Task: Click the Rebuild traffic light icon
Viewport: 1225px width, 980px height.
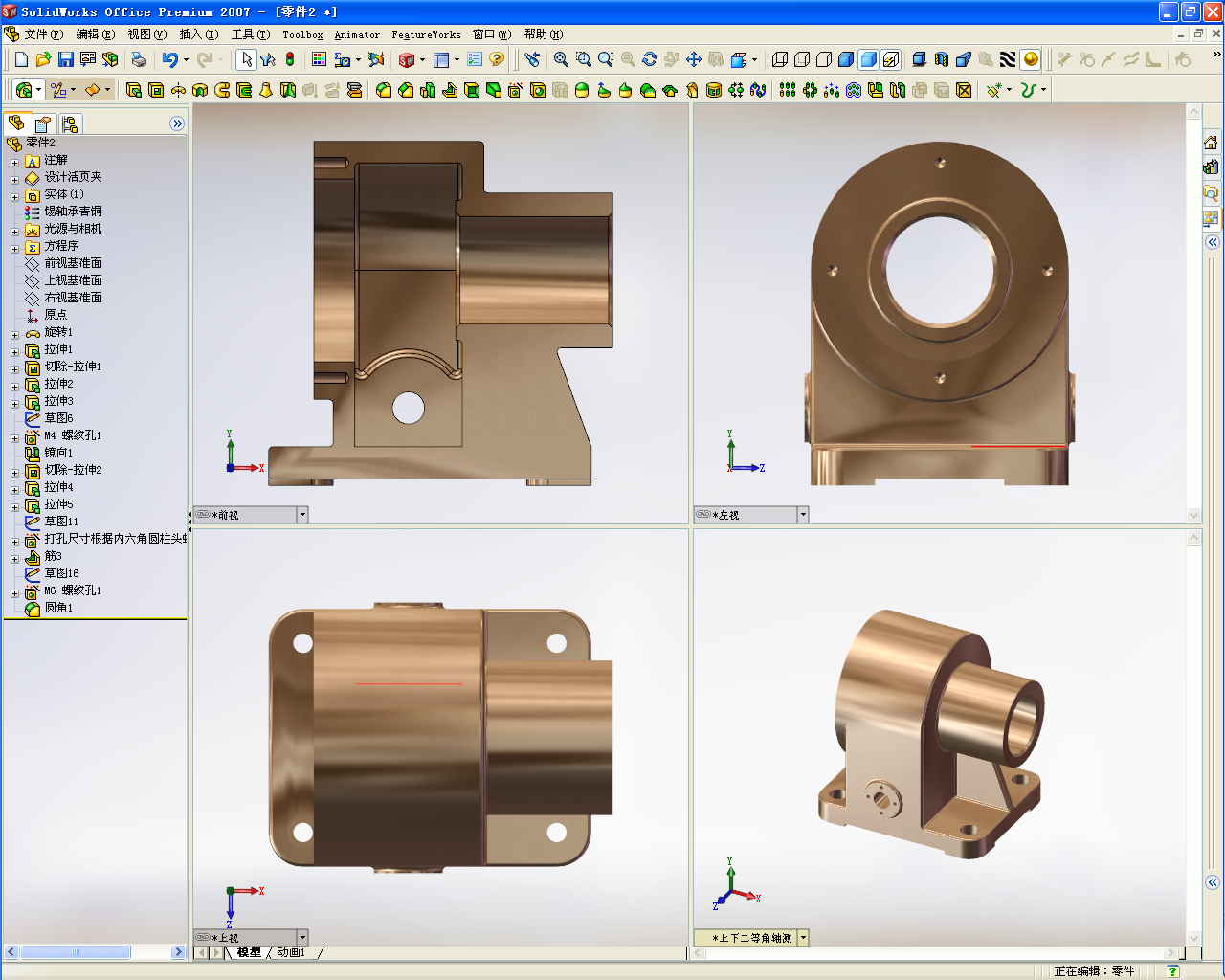Action: pyautogui.click(x=290, y=59)
